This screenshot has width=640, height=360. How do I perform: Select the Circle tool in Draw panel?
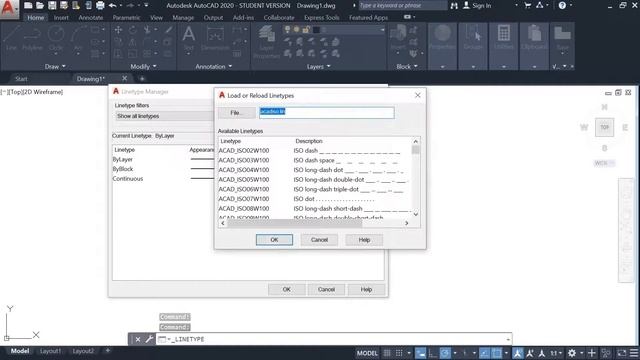[56, 38]
